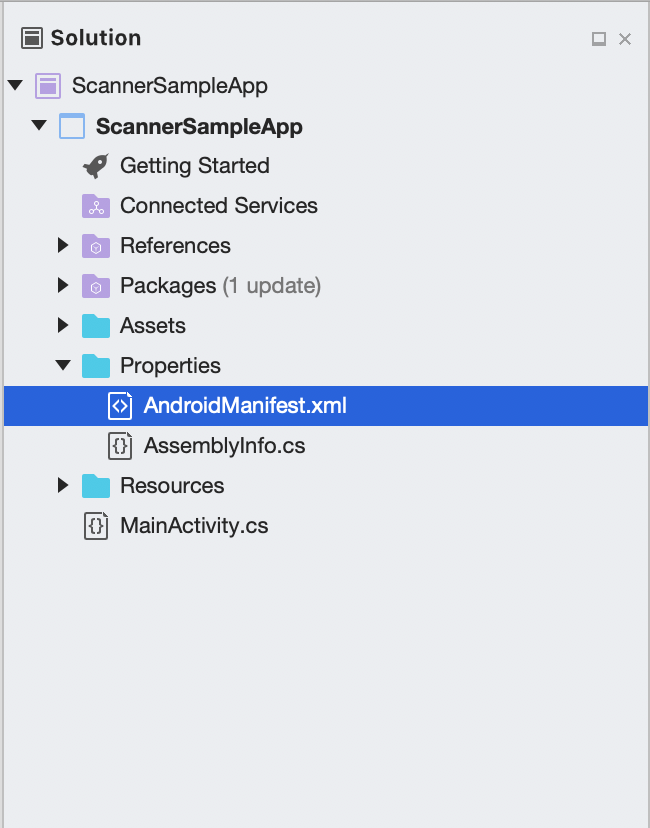Expand the Resources folder
650x828 pixels.
tap(63, 485)
